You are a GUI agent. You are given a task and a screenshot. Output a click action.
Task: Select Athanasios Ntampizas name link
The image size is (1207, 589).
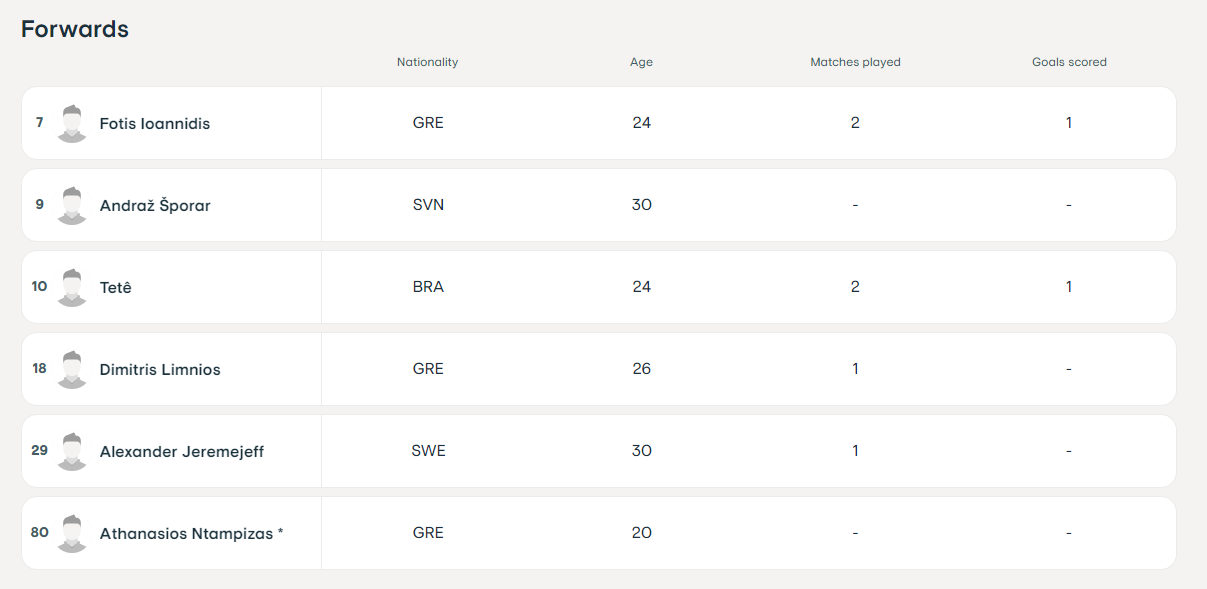point(187,533)
